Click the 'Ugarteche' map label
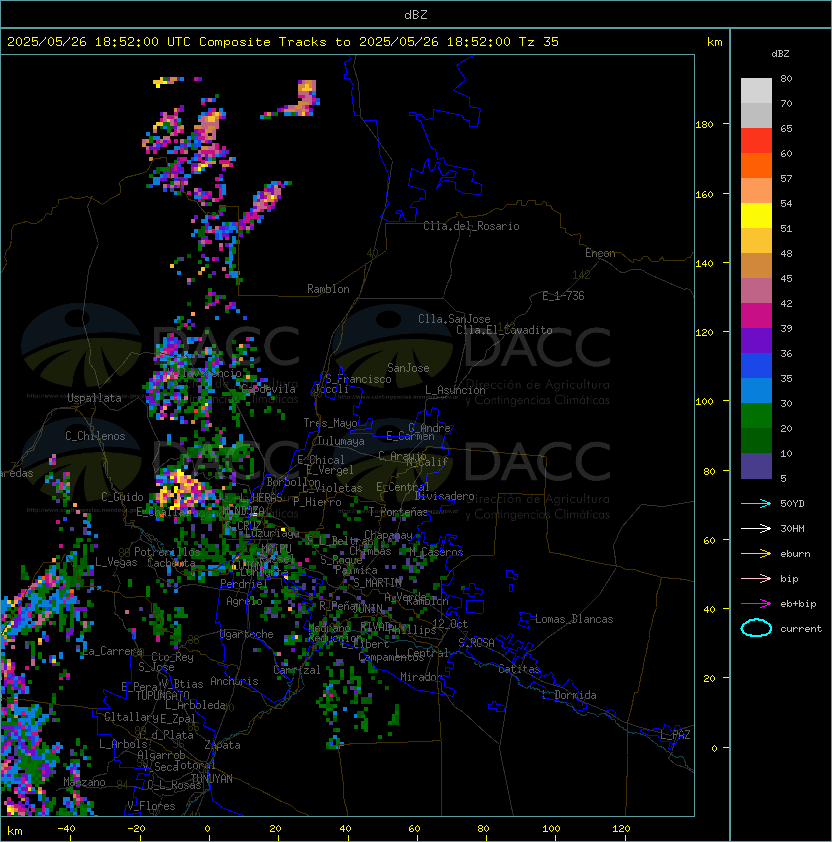This screenshot has height=842, width=832. [247, 634]
